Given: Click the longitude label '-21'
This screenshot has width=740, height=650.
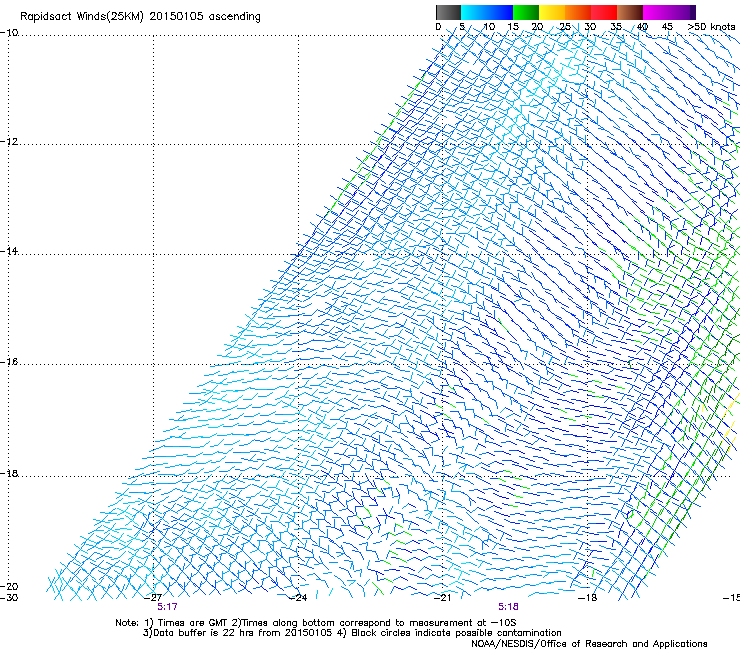Looking at the screenshot, I should (x=443, y=598).
